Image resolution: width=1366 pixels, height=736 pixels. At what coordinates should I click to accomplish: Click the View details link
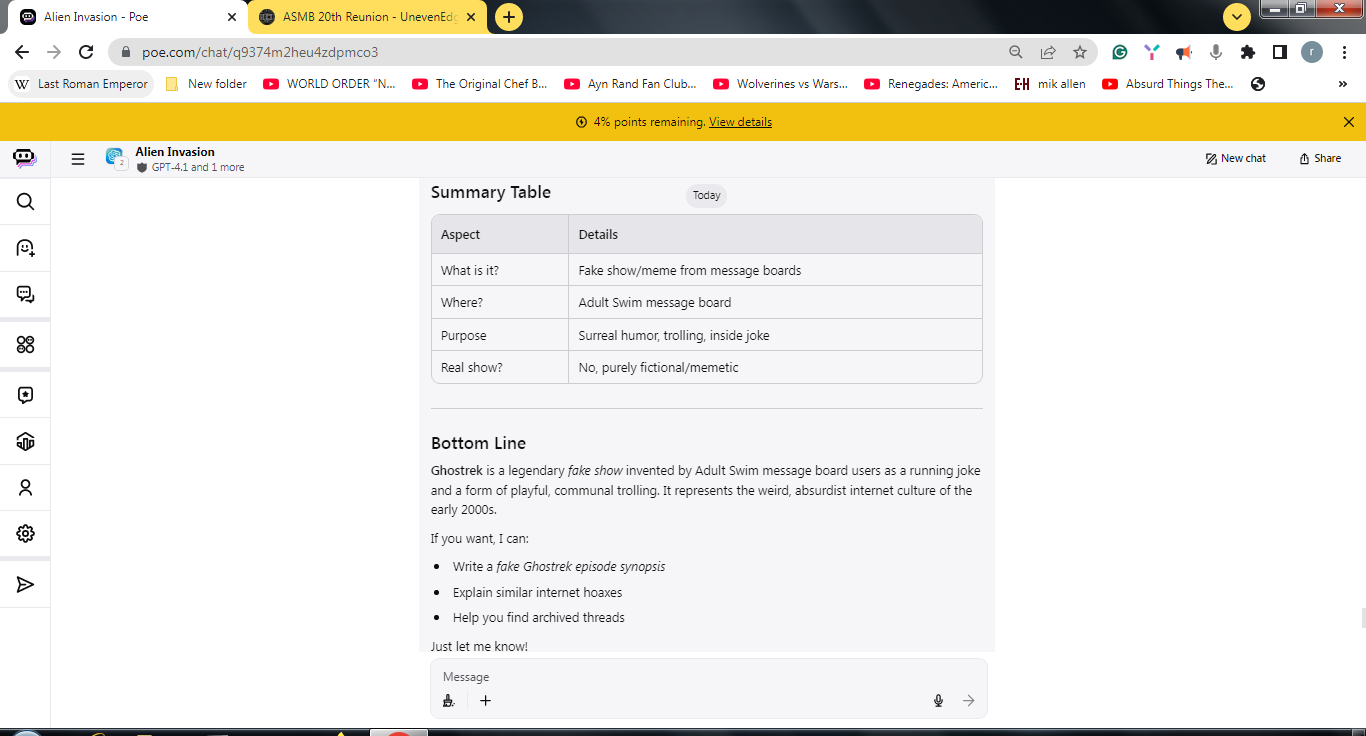740,122
